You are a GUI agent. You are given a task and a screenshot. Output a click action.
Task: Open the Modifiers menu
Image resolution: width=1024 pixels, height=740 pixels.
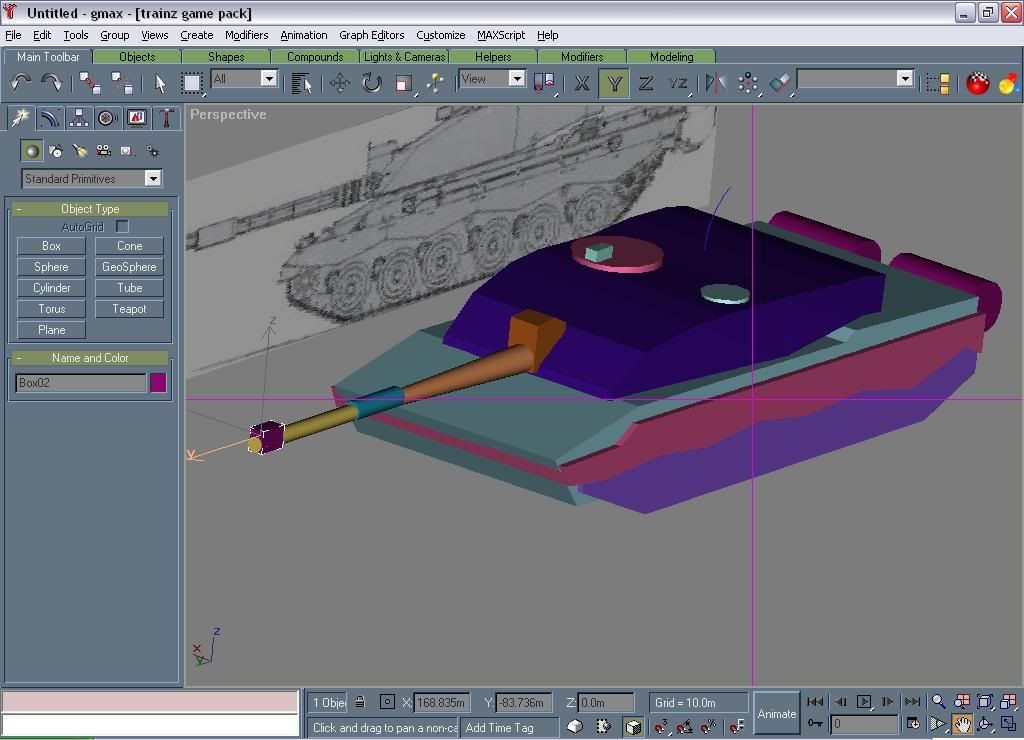pos(246,35)
